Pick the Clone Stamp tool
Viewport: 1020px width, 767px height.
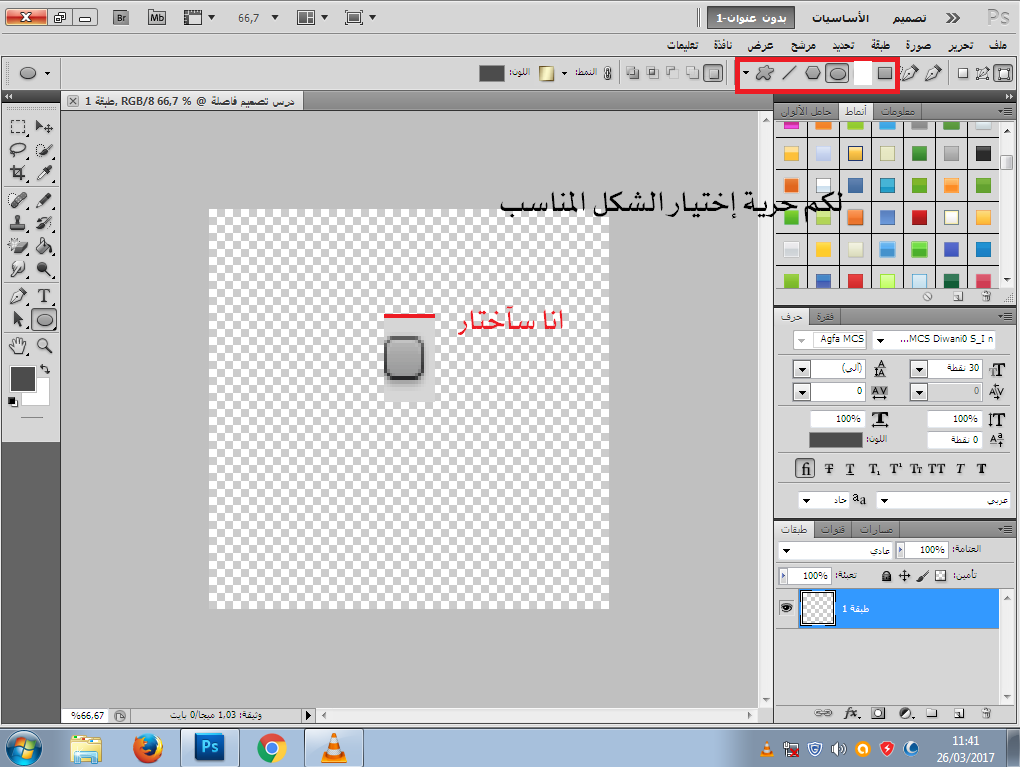pos(18,222)
